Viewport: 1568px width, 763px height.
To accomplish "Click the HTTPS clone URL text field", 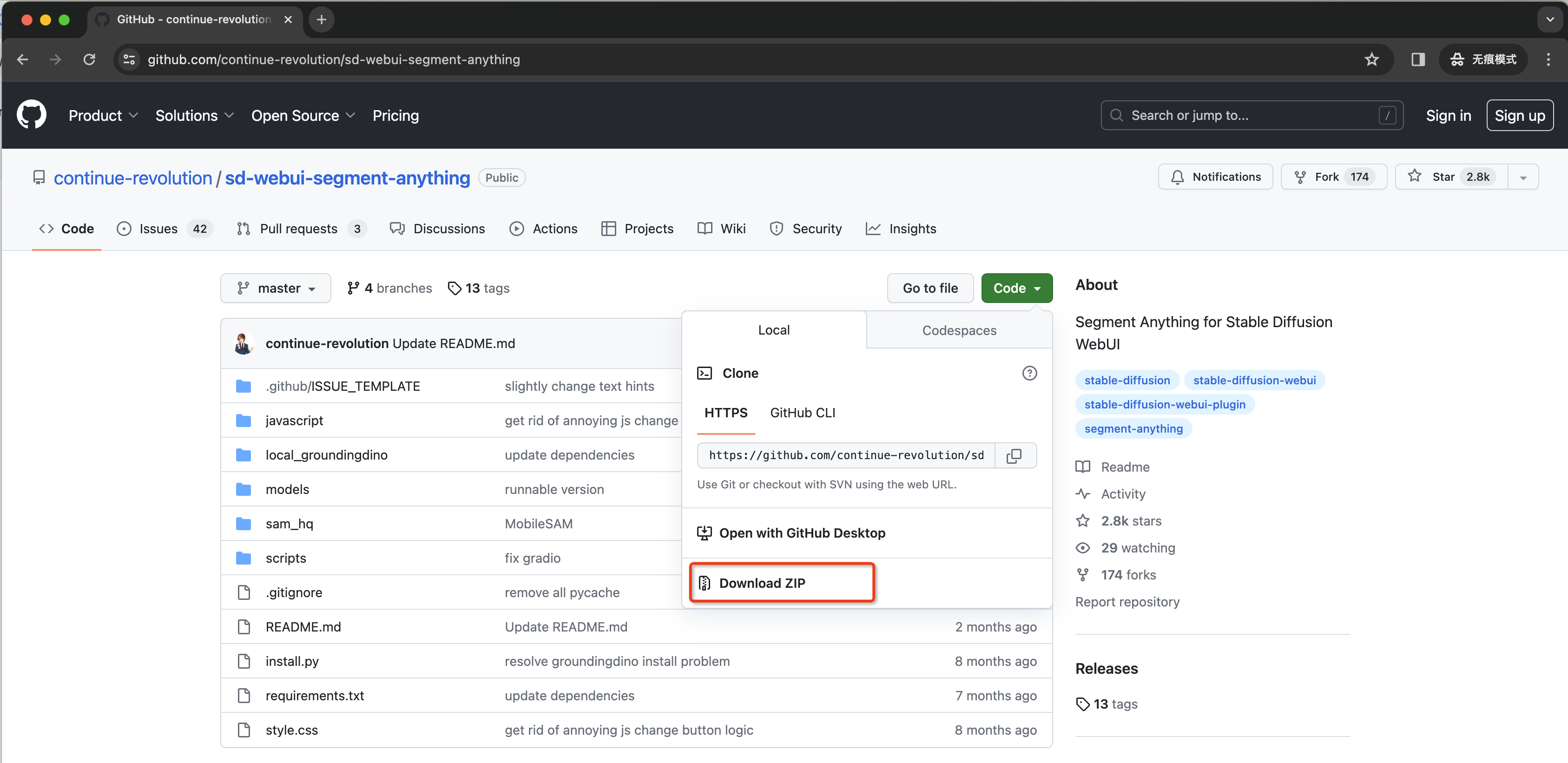I will [x=846, y=456].
